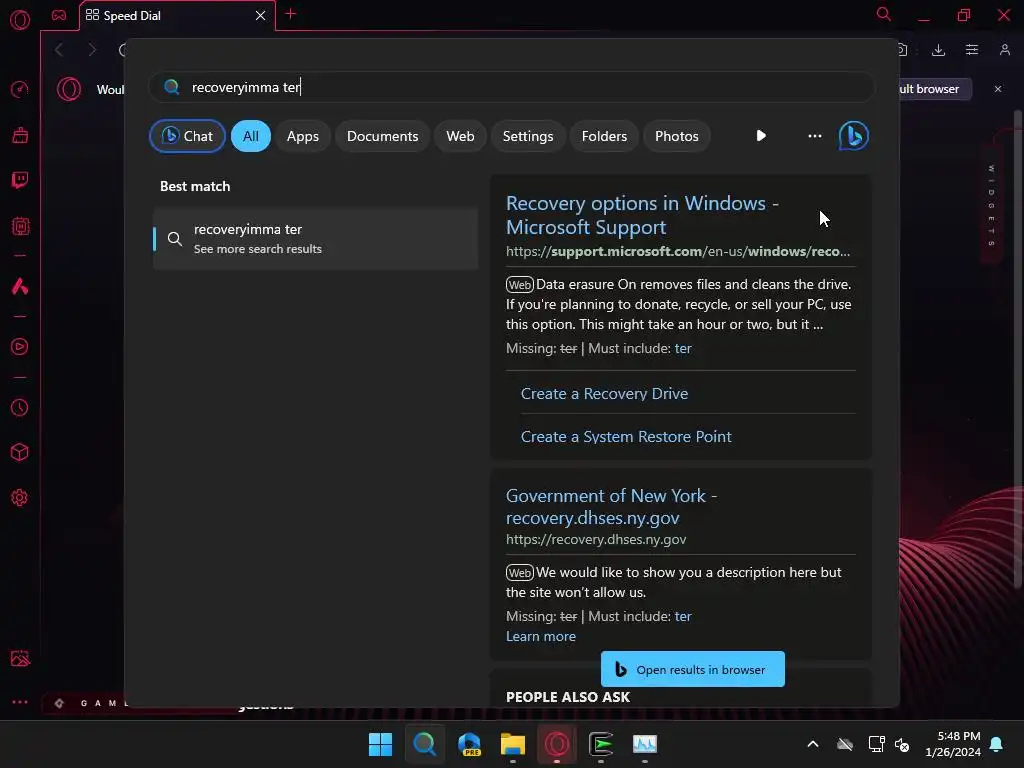This screenshot has width=1024, height=768.
Task: Open the Player sidebar icon
Action: 20,347
